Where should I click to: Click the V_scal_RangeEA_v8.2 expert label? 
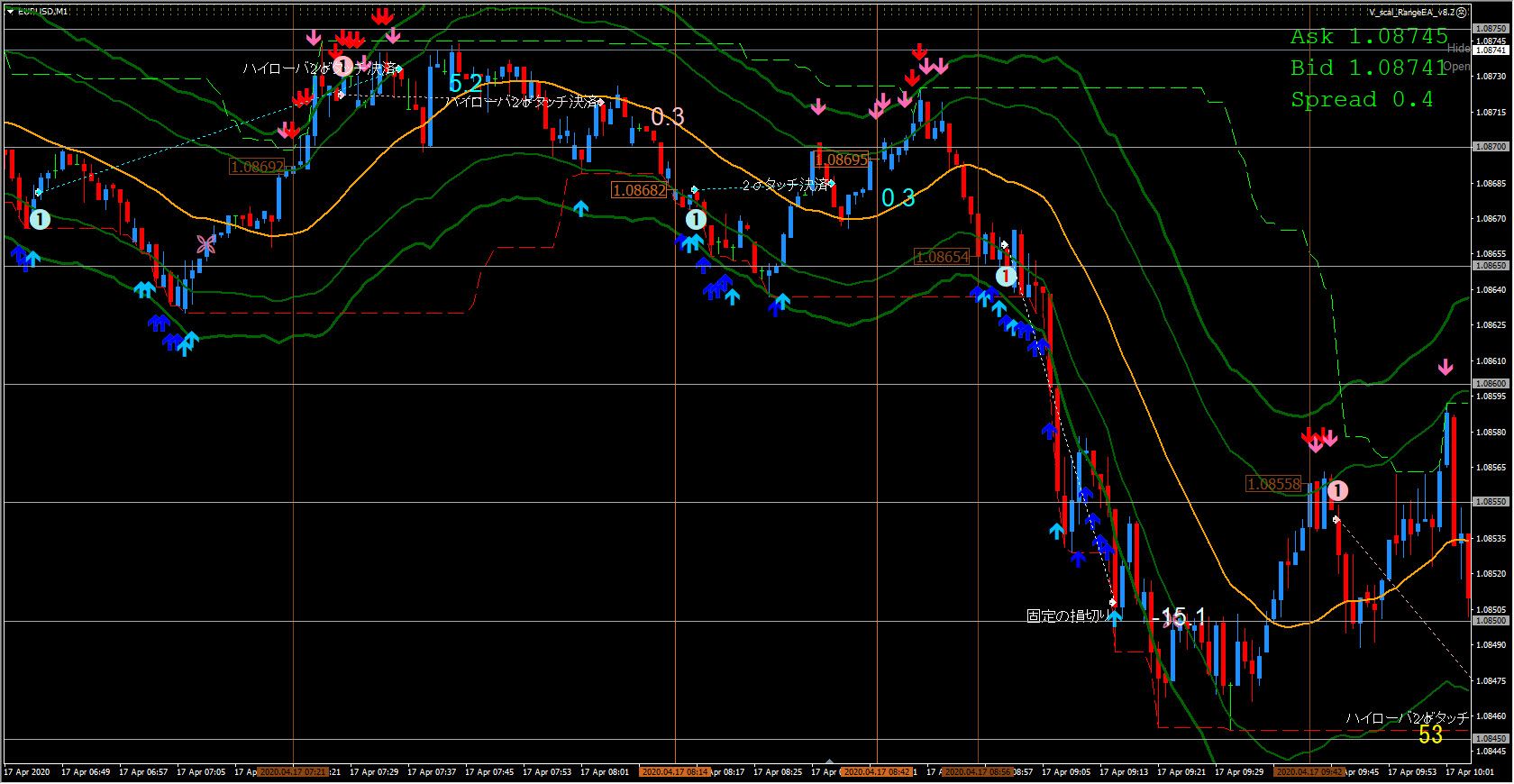[1411, 13]
